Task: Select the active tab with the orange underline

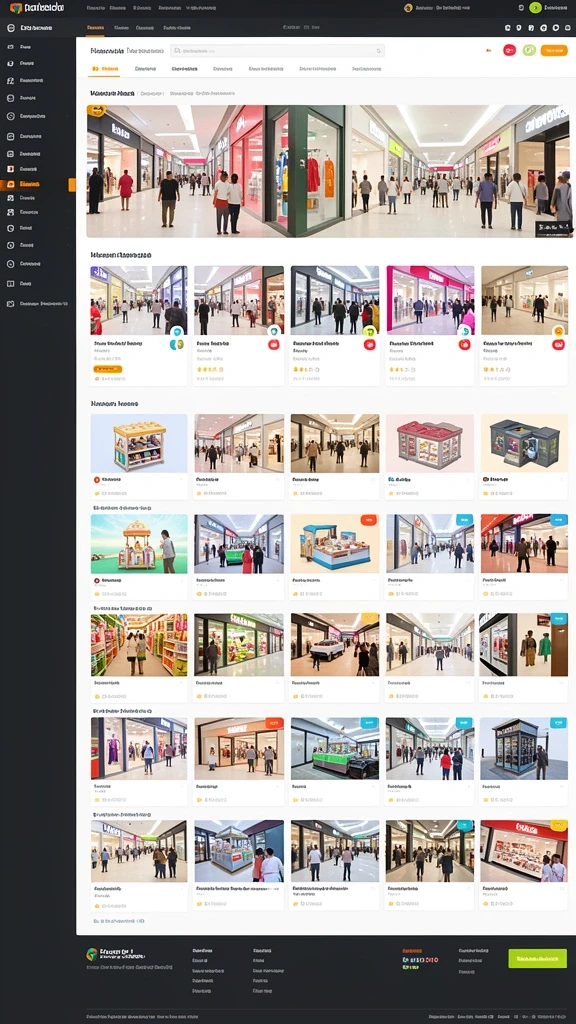Action: [106, 69]
